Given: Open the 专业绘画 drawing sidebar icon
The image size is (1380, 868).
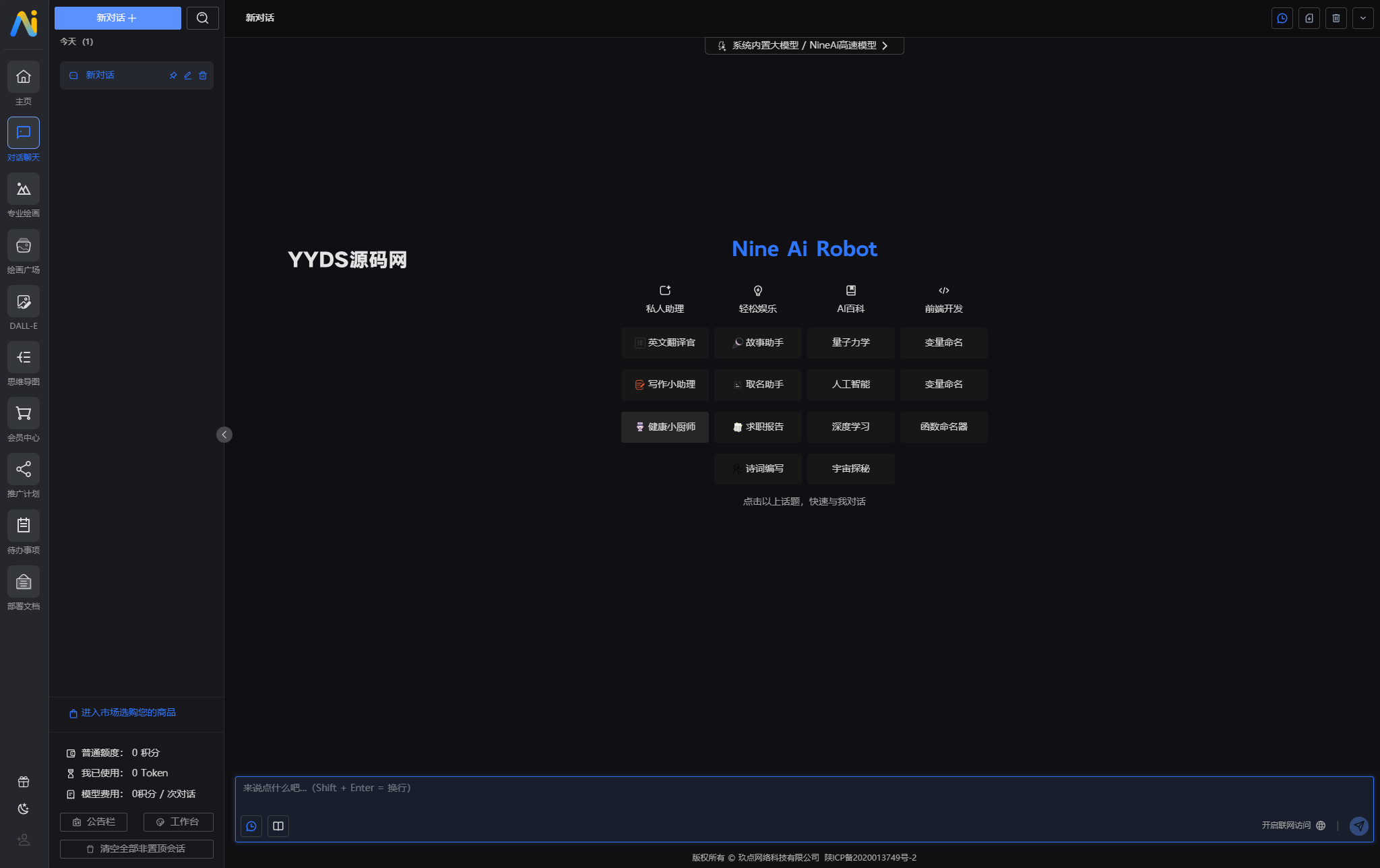Looking at the screenshot, I should click(x=24, y=189).
